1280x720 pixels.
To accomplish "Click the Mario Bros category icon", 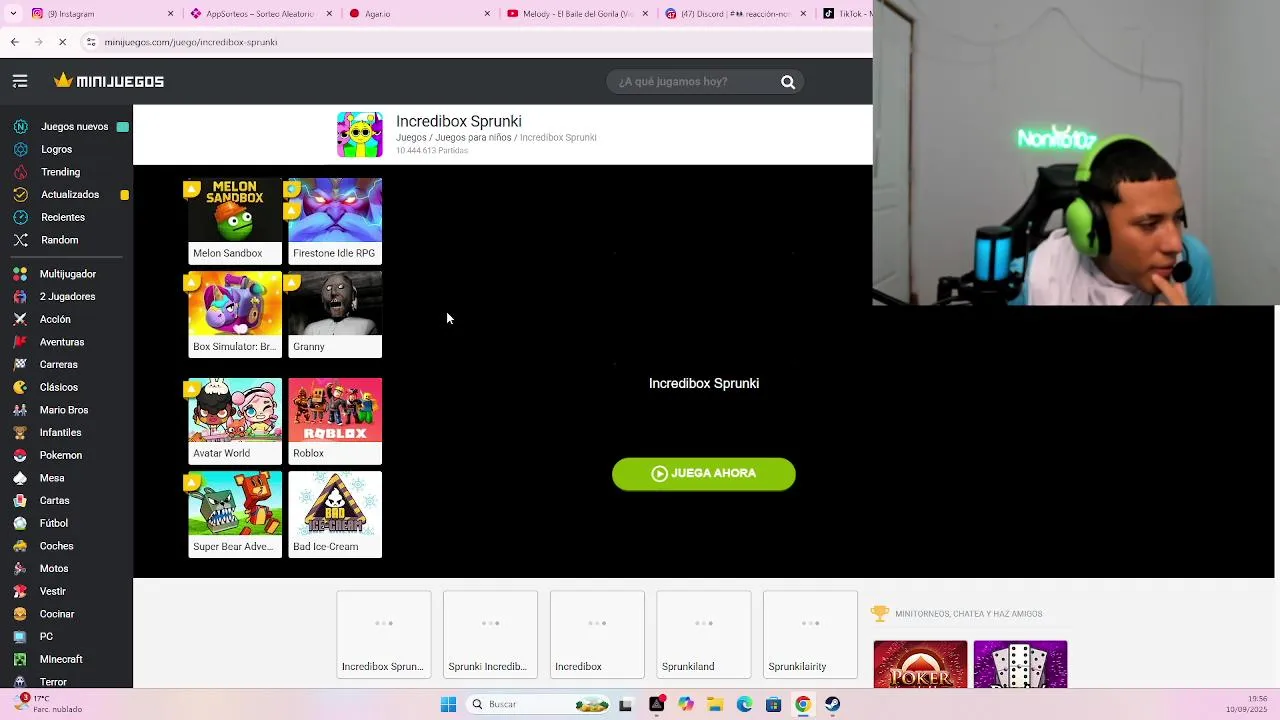I will tap(20, 410).
